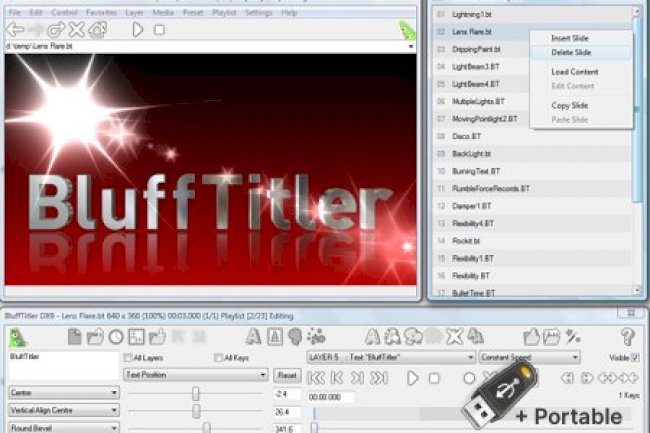Image resolution: width=650 pixels, height=433 pixels.
Task: Click the 00:00.000 time input field
Action: click(331, 397)
